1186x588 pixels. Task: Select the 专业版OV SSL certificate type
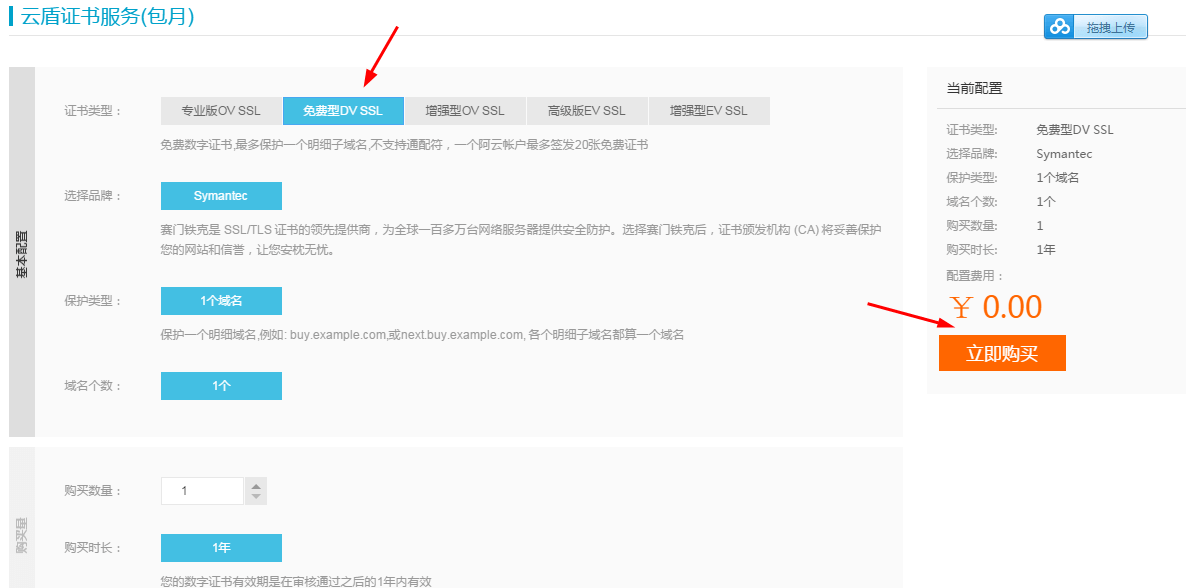221,110
